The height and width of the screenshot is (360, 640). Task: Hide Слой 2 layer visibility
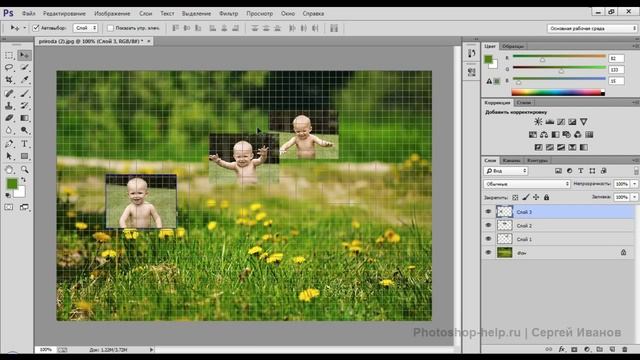(488, 225)
